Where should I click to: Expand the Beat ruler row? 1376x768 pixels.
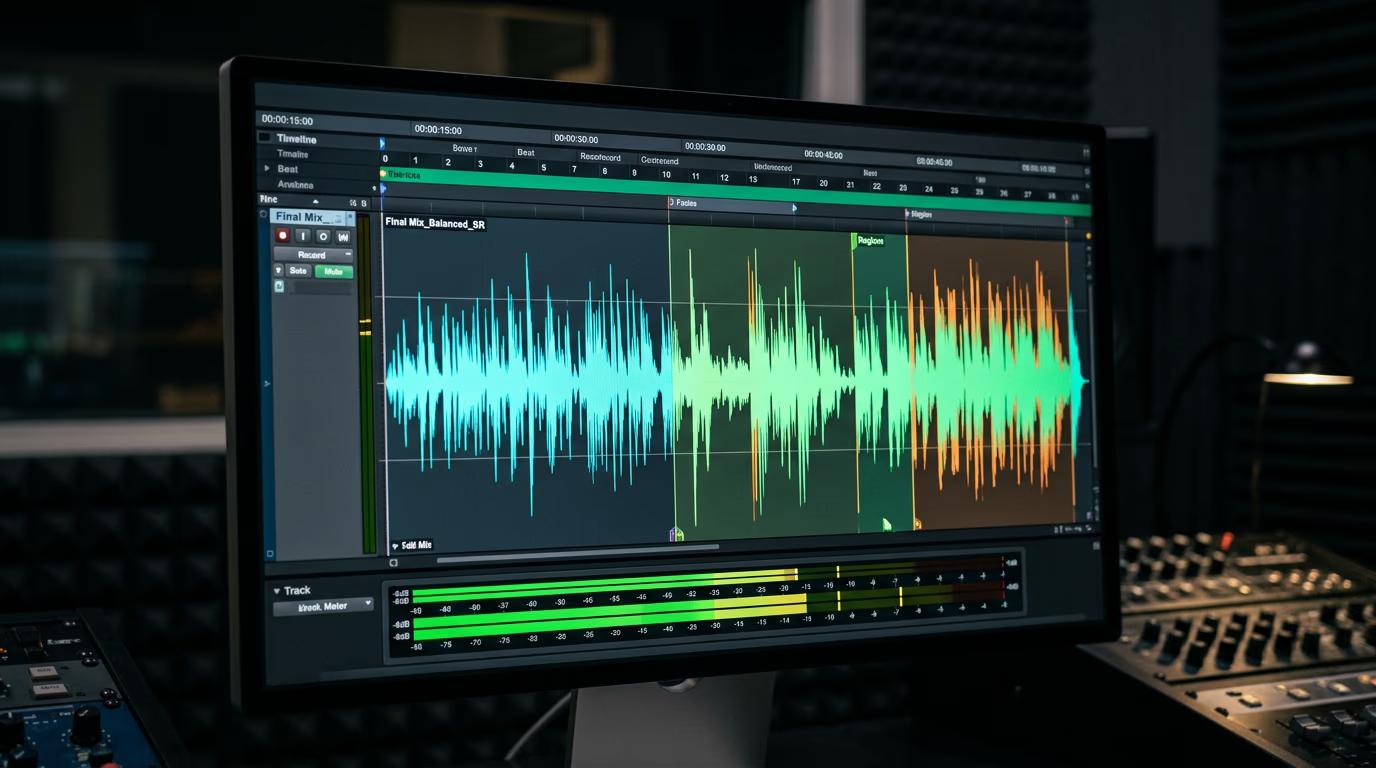[x=266, y=169]
